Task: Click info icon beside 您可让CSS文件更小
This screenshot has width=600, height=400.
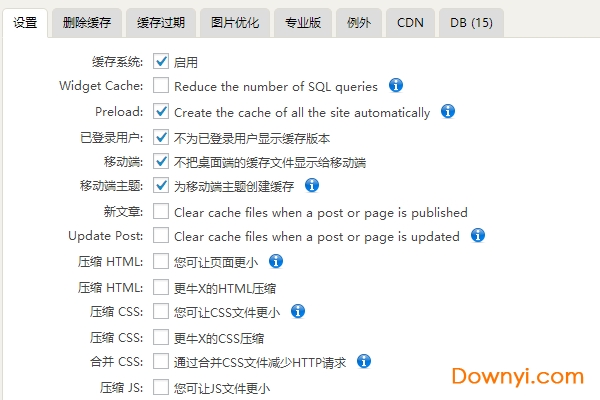Action: click(297, 311)
